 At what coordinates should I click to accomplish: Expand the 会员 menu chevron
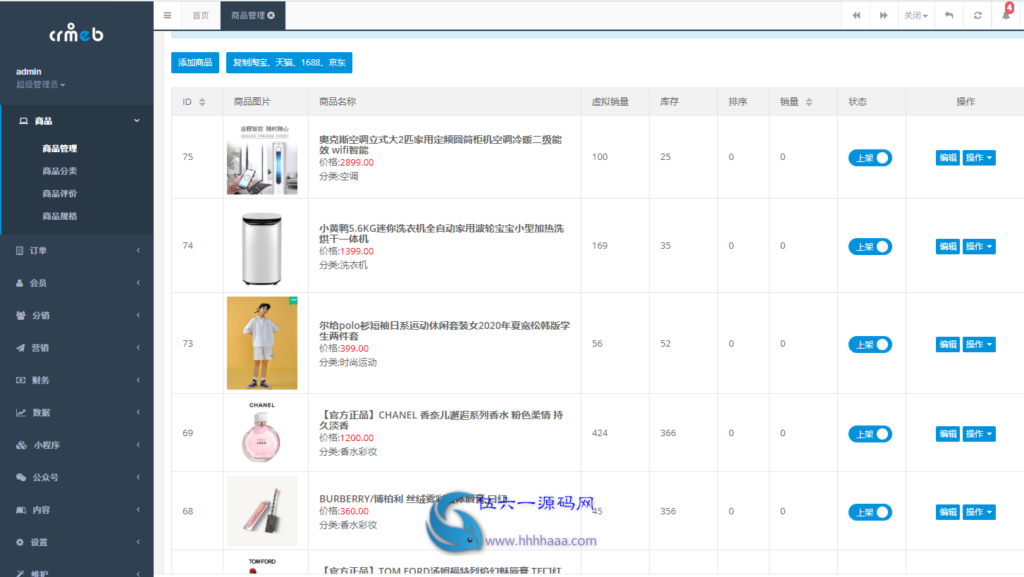tap(138, 283)
